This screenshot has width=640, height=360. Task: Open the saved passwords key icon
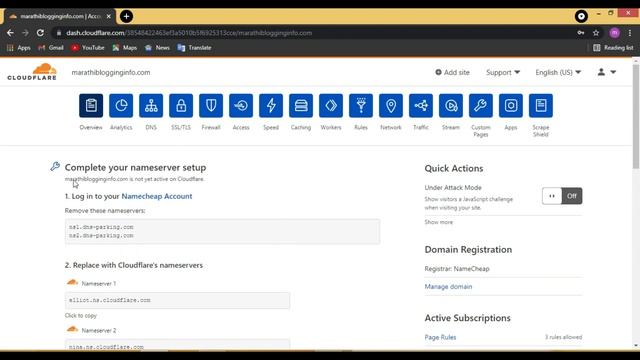point(580,33)
